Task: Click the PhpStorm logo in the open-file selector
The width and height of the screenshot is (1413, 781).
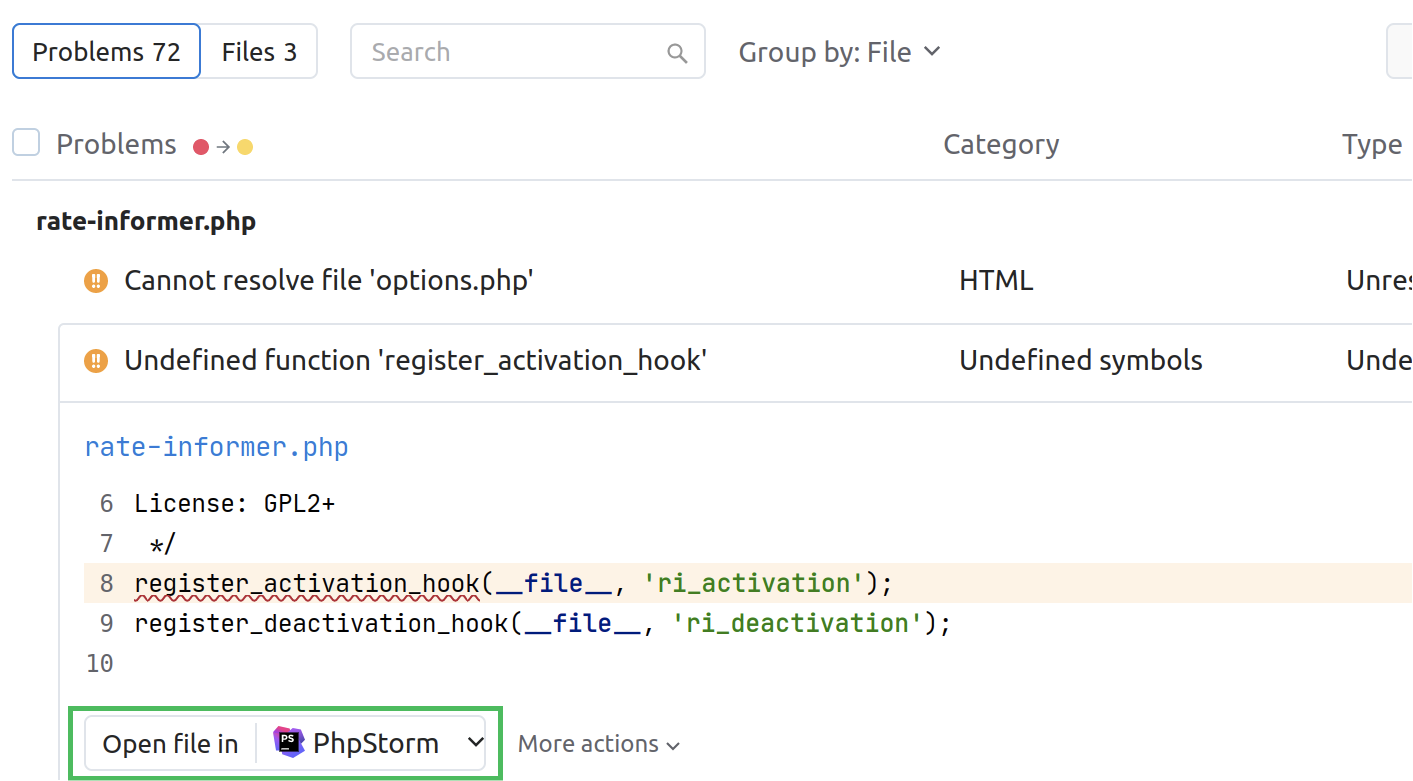Action: tap(288, 742)
